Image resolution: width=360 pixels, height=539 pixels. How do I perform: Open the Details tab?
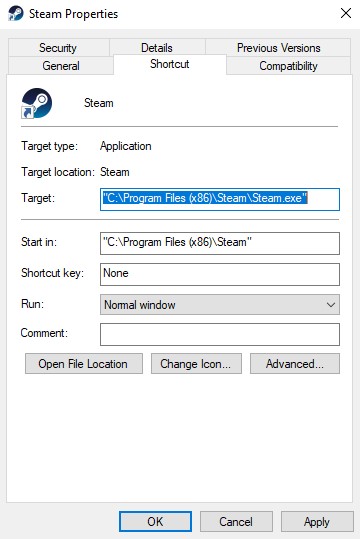[x=157, y=48]
